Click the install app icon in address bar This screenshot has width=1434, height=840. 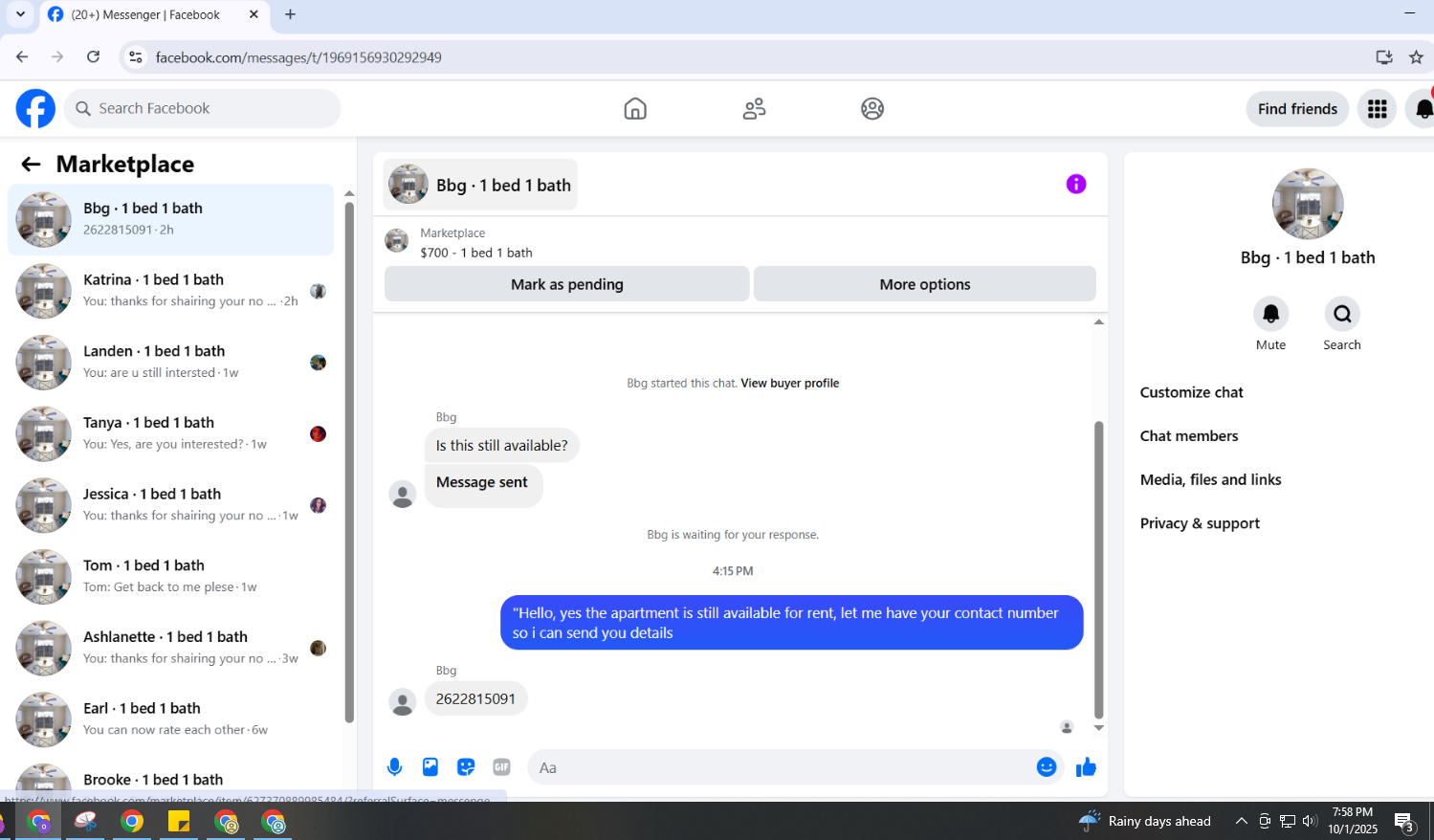pos(1384,57)
